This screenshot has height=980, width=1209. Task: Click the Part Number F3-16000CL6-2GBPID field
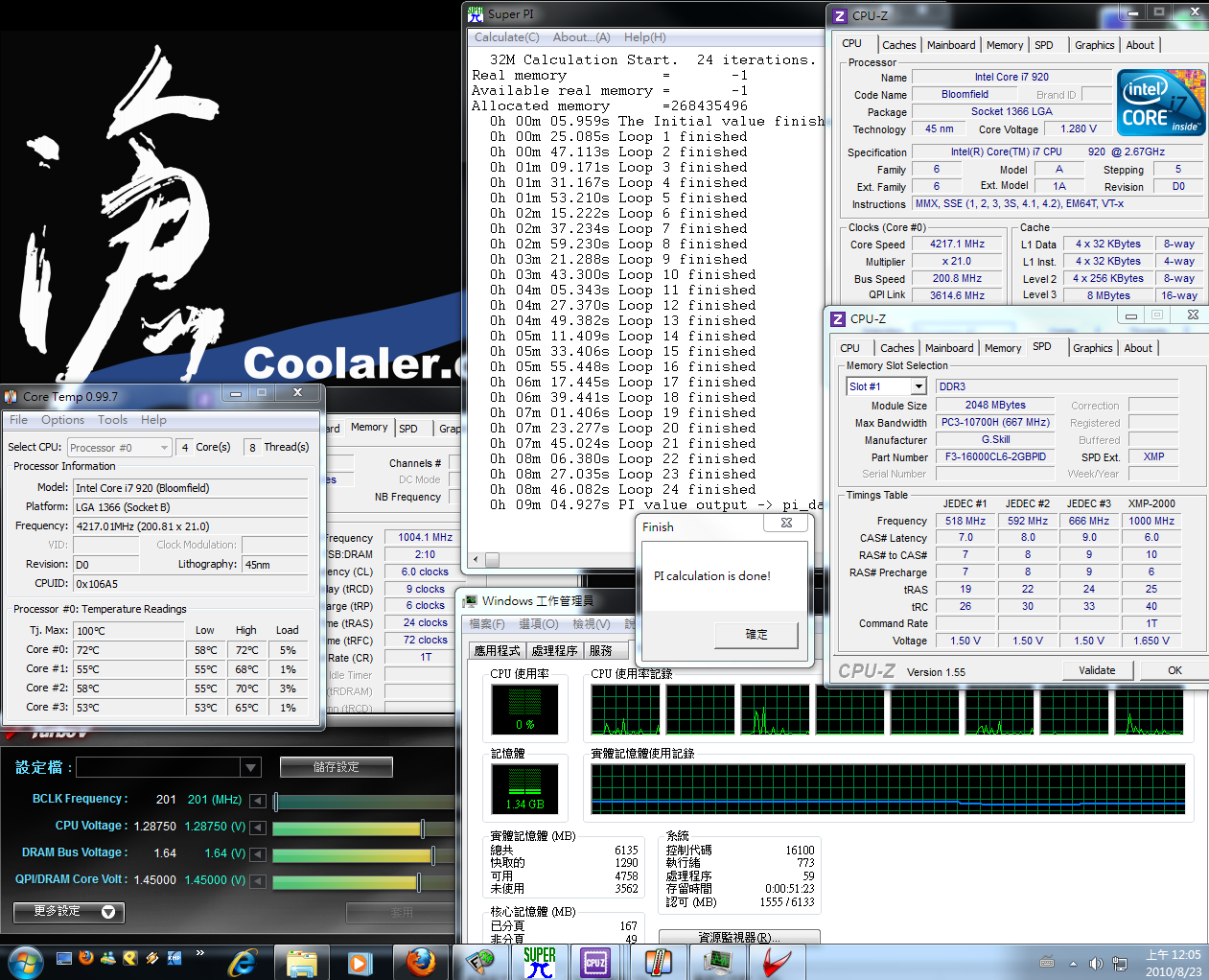tap(995, 456)
